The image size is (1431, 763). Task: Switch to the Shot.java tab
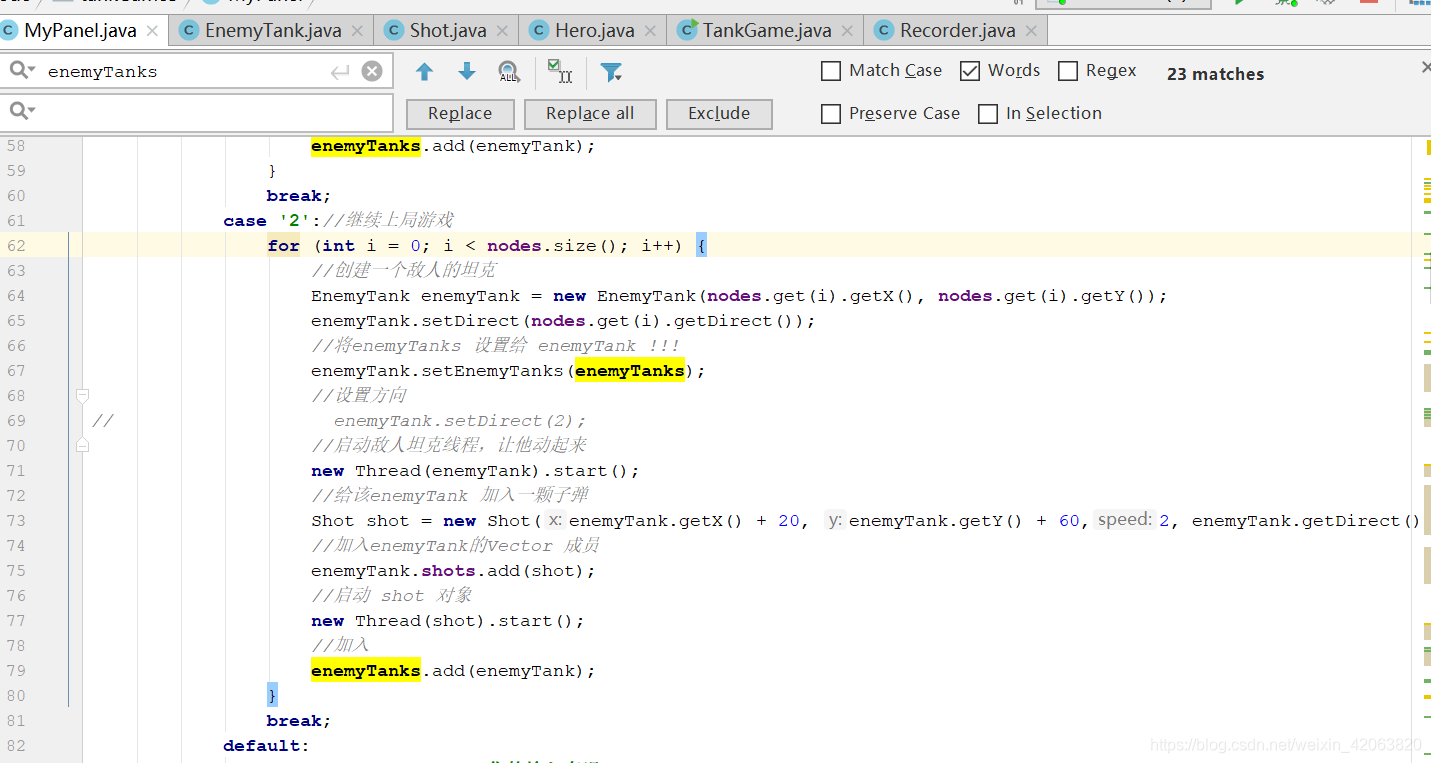pos(448,30)
